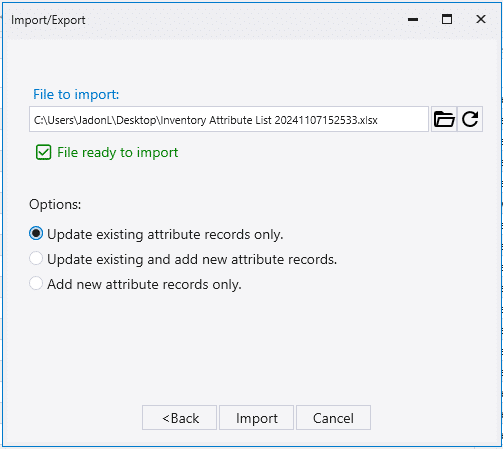The width and height of the screenshot is (503, 449).
Task: Click the Options heading label
Action: 55,204
